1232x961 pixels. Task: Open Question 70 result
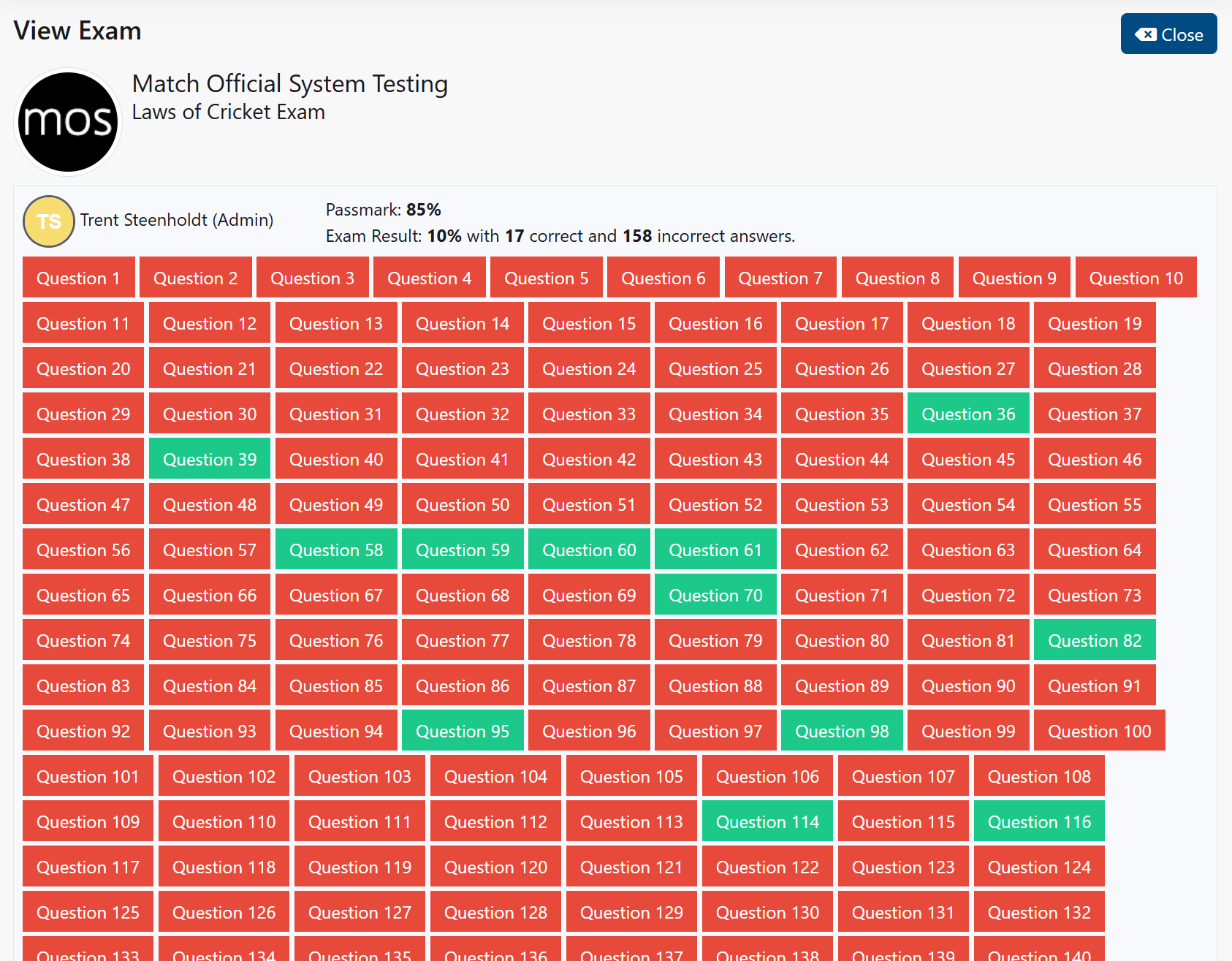click(x=715, y=595)
